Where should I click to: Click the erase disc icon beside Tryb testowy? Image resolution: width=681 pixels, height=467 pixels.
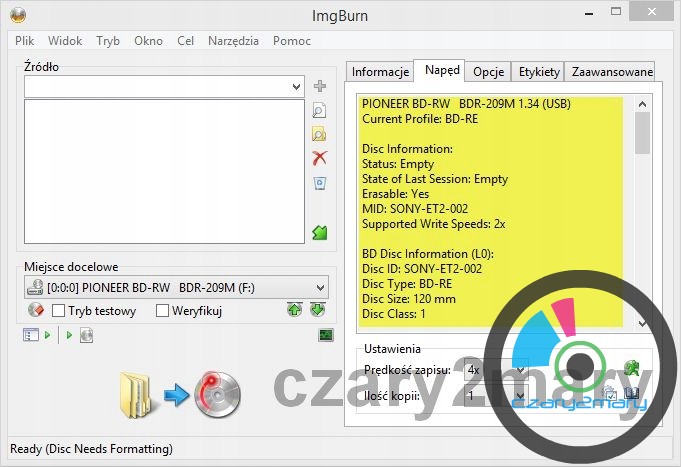36,310
